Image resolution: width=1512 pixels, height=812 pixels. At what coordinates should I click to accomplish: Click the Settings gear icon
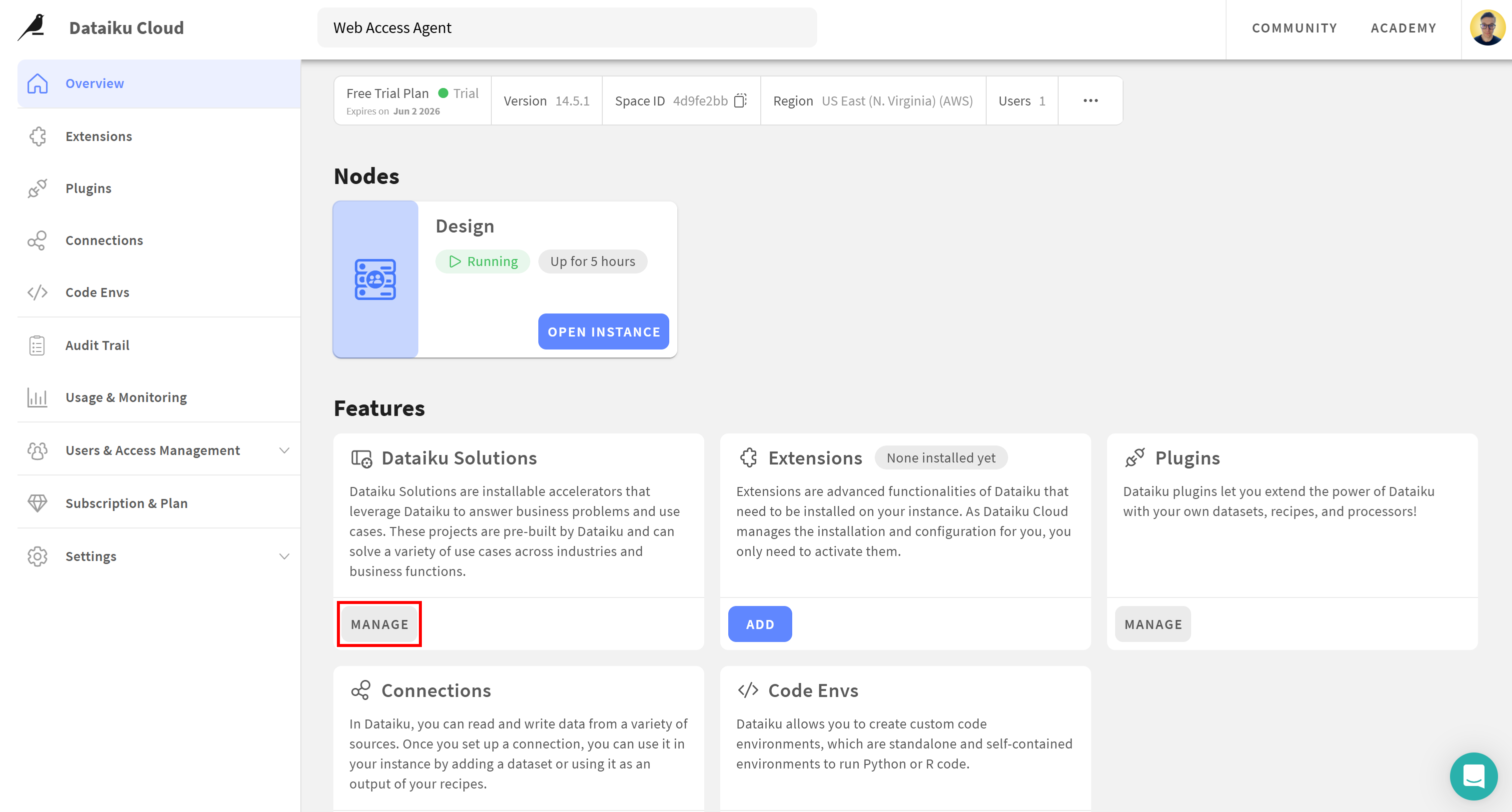[37, 556]
